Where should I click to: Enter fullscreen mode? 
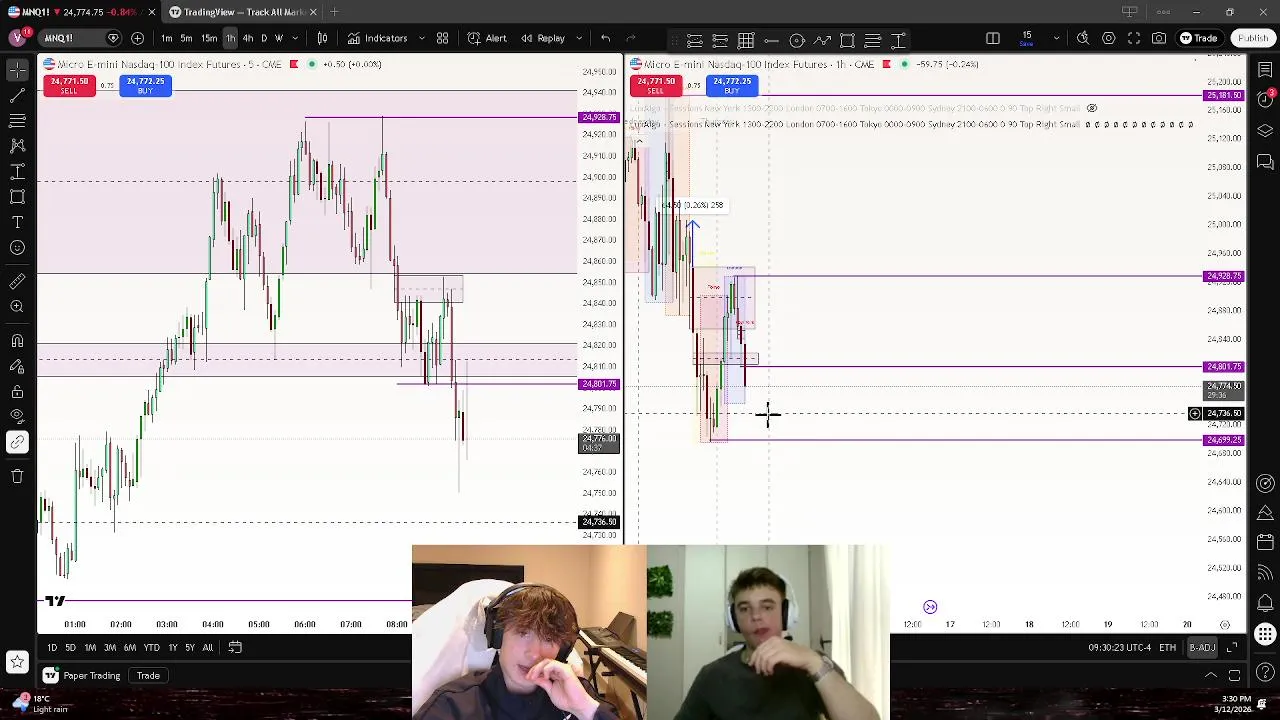1134,38
